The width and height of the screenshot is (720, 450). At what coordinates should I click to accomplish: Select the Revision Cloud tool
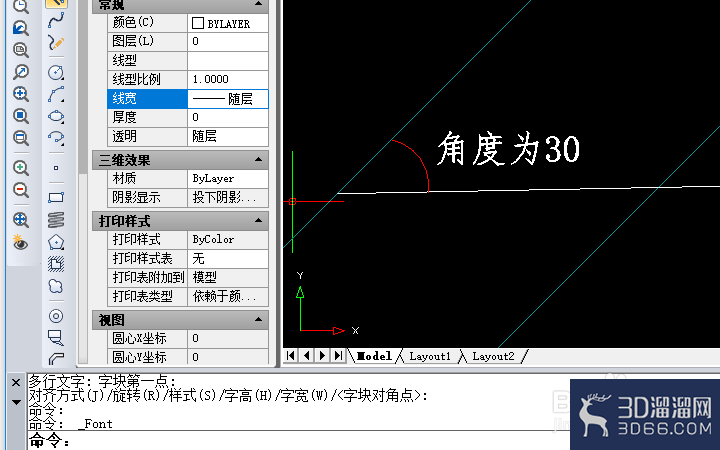point(56,286)
